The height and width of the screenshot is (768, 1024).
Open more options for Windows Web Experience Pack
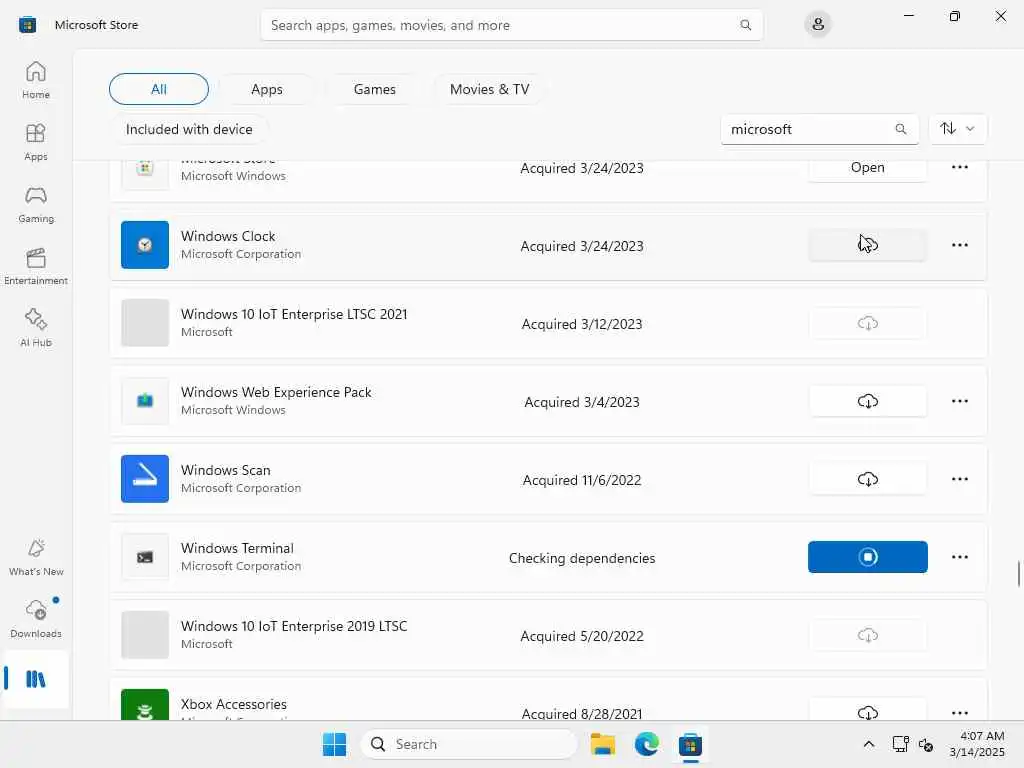959,401
